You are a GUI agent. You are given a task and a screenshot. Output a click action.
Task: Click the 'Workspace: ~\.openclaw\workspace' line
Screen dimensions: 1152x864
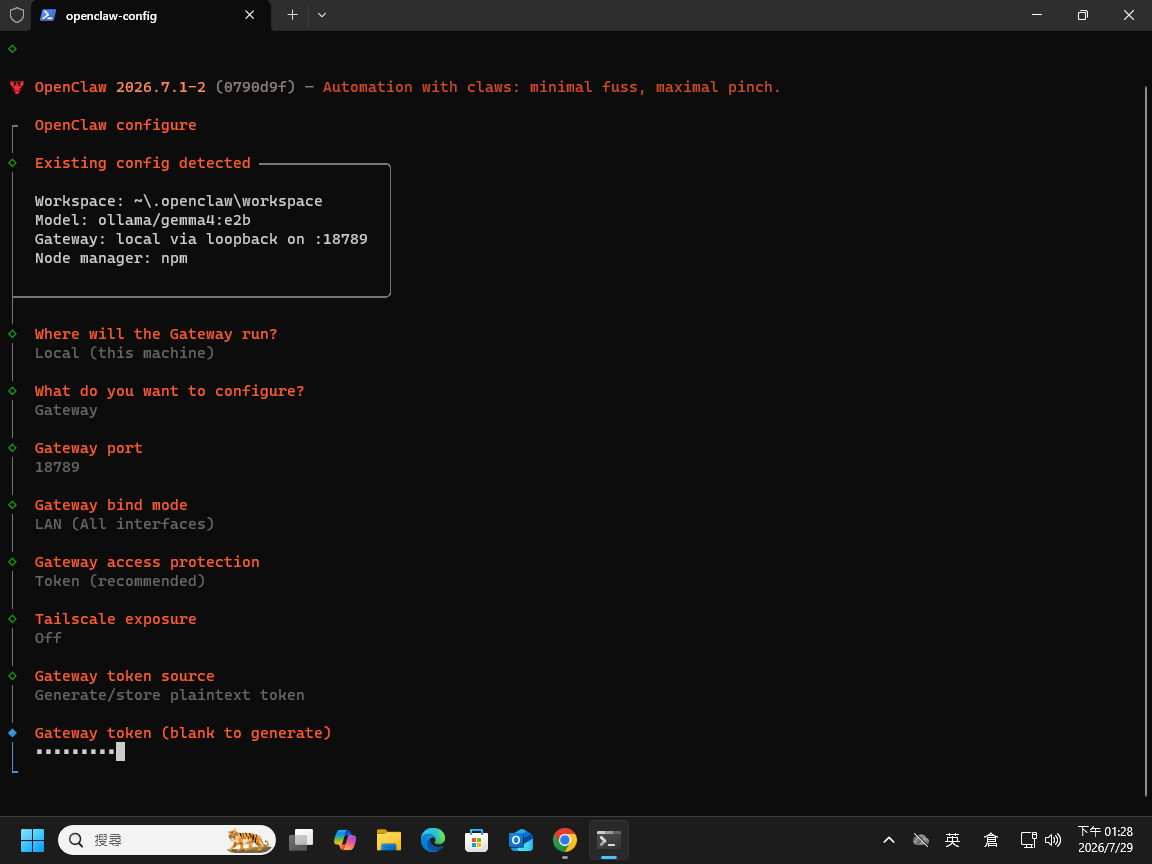(x=179, y=201)
